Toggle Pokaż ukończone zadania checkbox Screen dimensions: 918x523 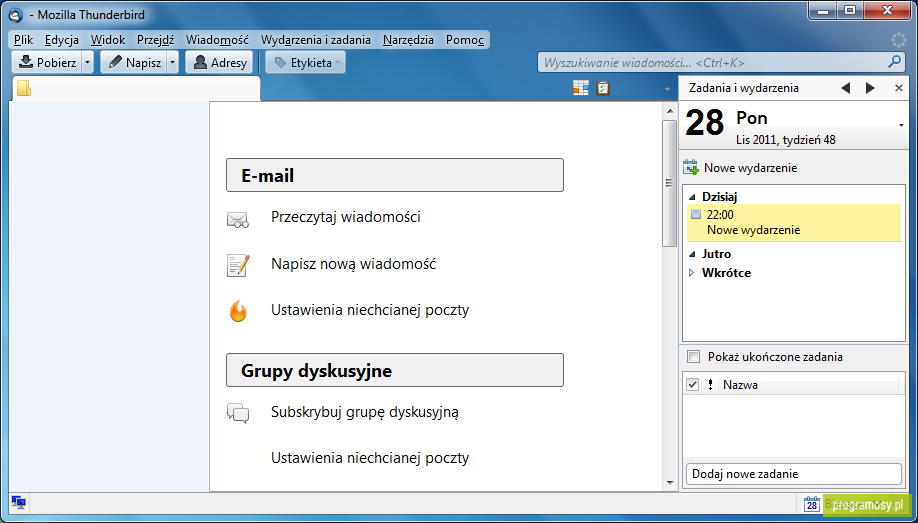coord(693,357)
